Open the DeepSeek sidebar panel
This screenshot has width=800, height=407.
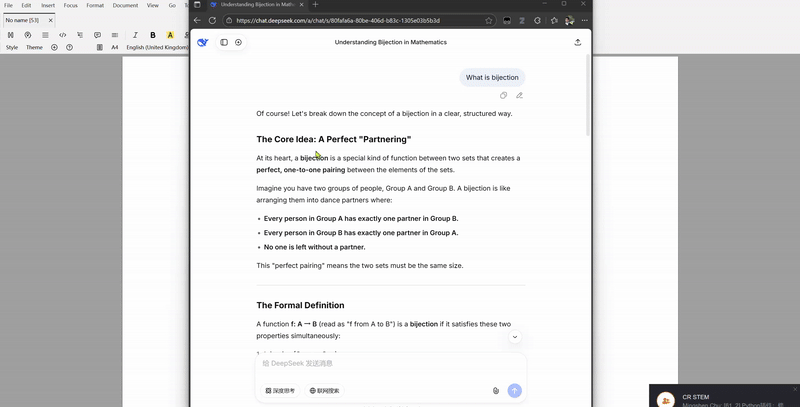tap(224, 43)
